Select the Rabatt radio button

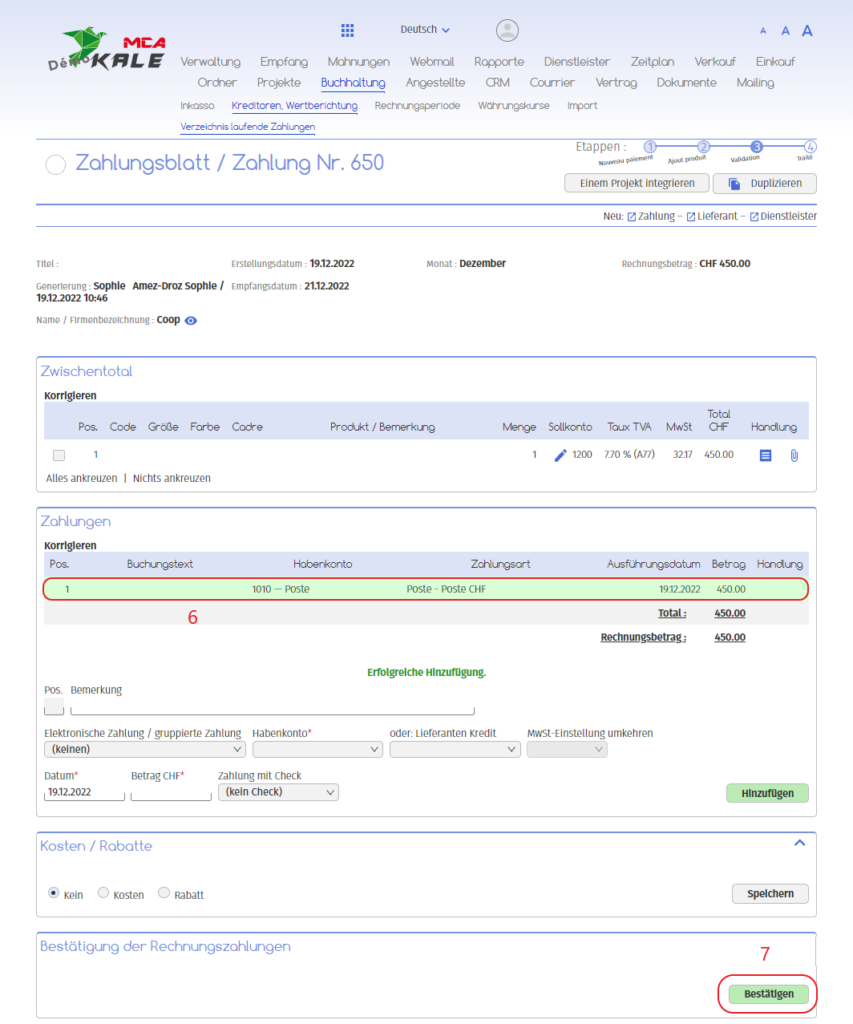(164, 893)
